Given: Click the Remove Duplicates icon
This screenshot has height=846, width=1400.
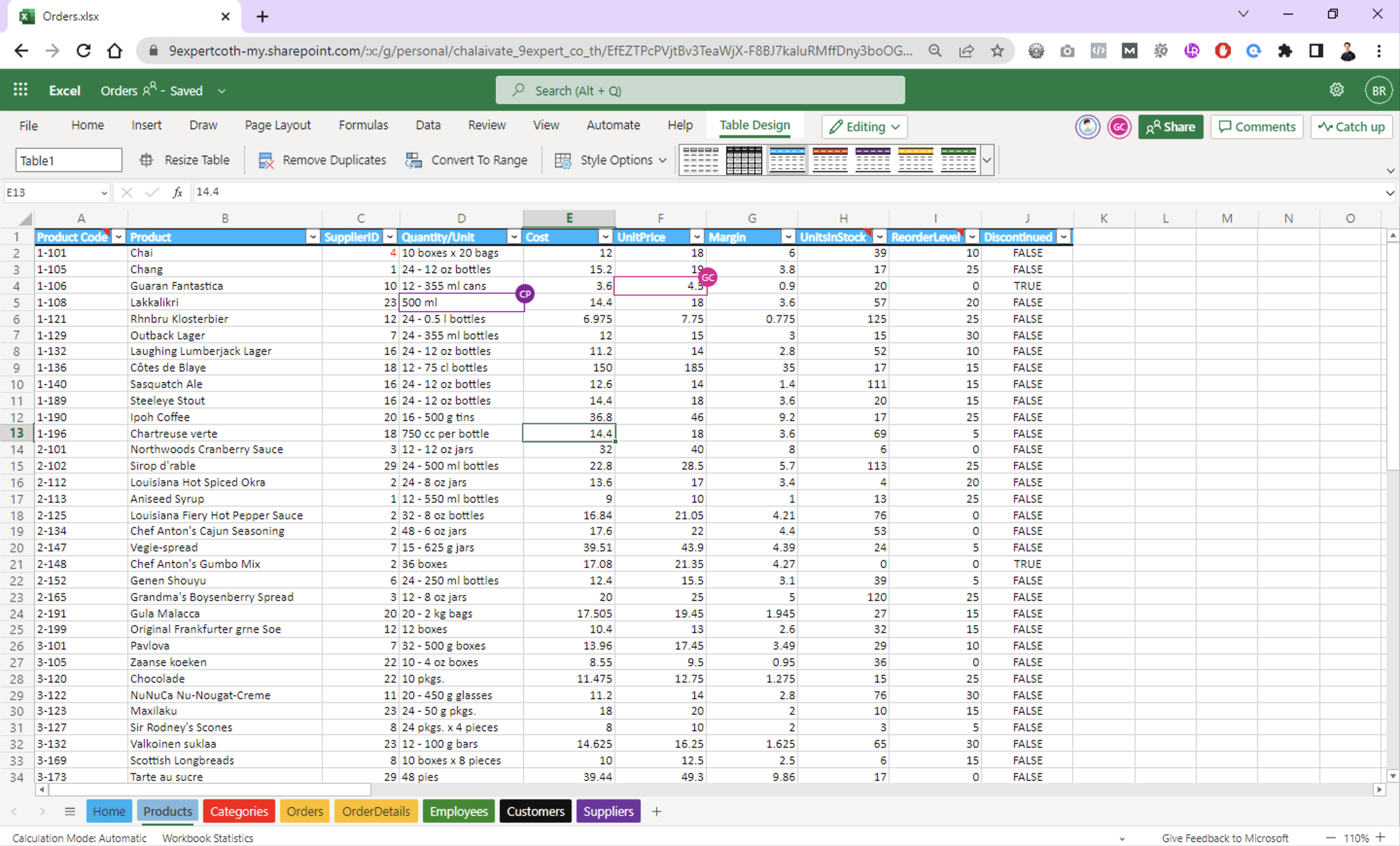Looking at the screenshot, I should click(266, 160).
